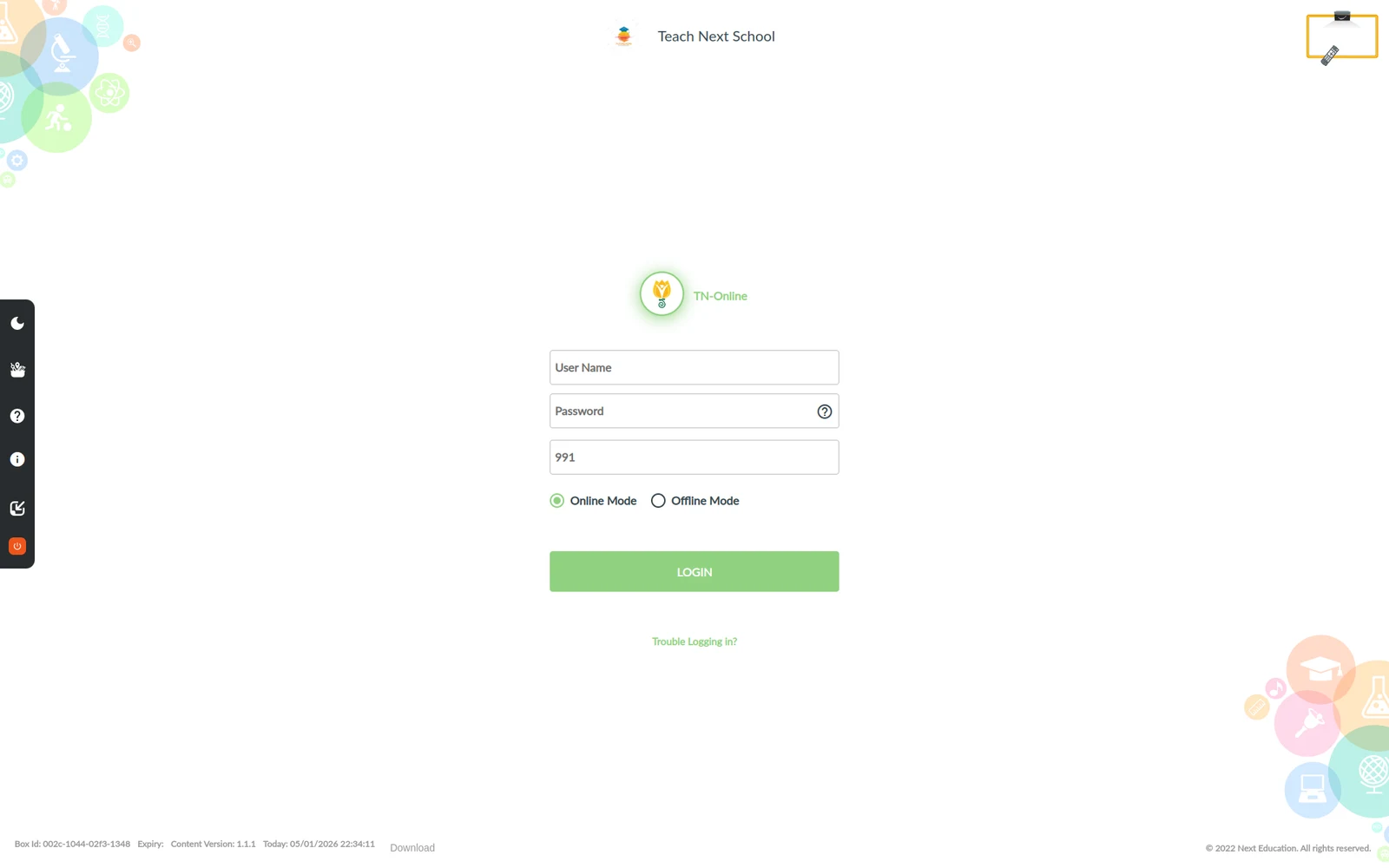Screen dimensions: 1389x868
Task: Open the Trouble Logging in? link
Action: click(x=694, y=641)
